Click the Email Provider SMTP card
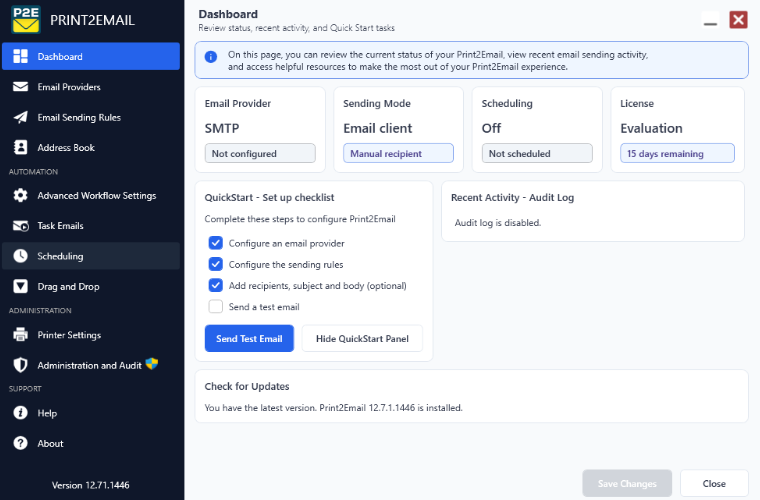The image size is (760, 500). pos(260,129)
